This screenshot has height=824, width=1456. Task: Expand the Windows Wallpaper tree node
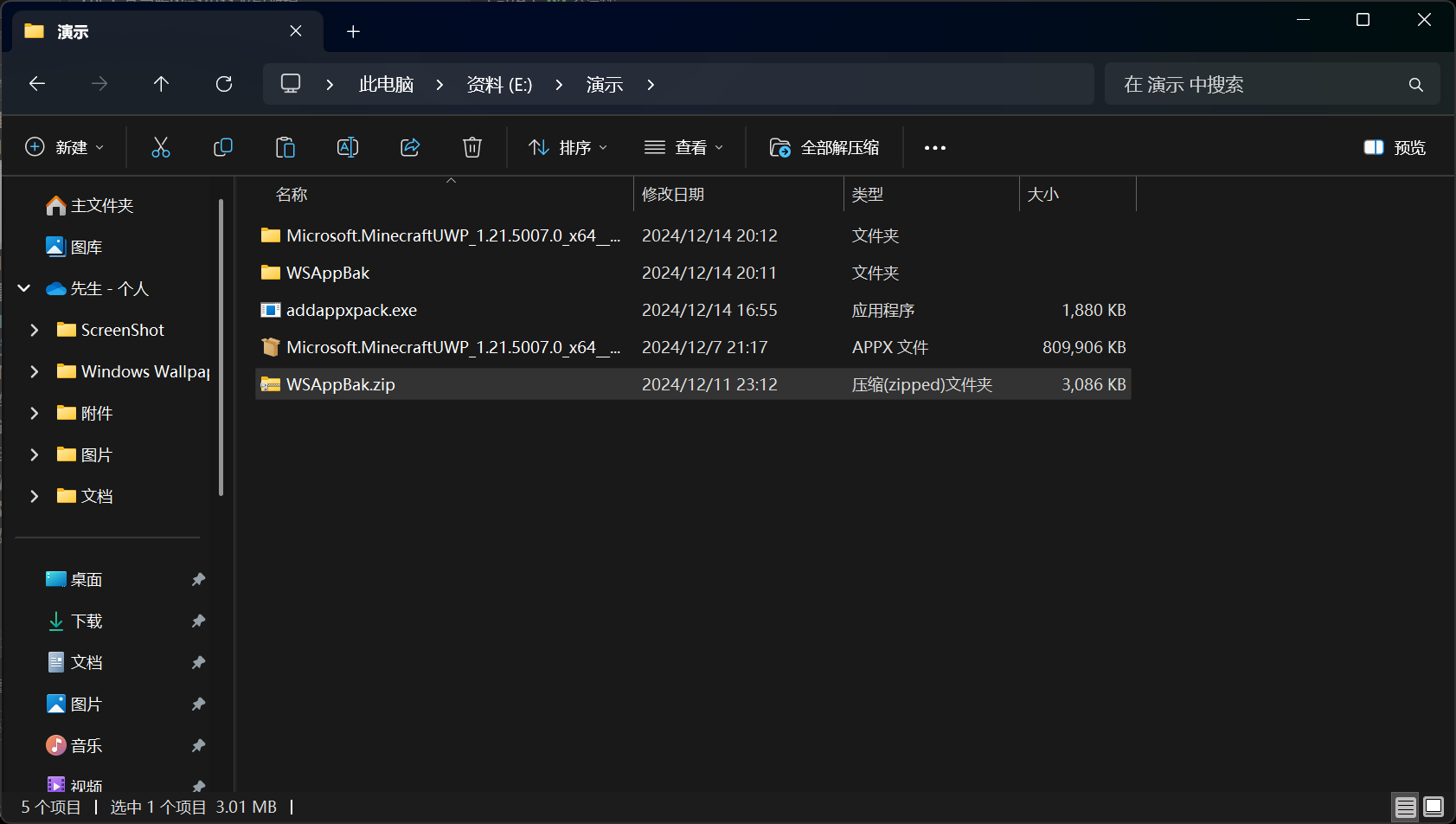(x=35, y=371)
